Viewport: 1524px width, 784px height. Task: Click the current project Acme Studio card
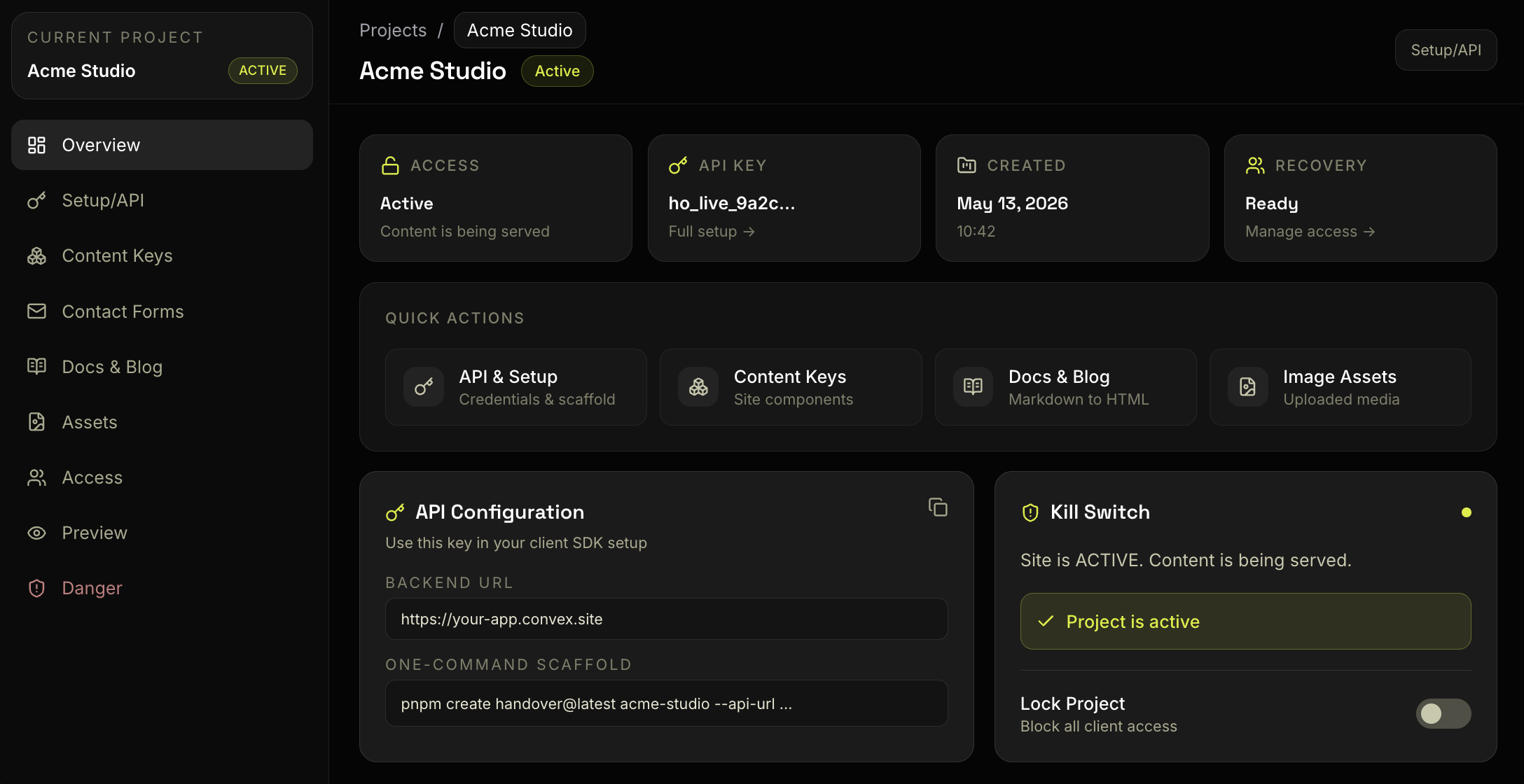[x=162, y=55]
